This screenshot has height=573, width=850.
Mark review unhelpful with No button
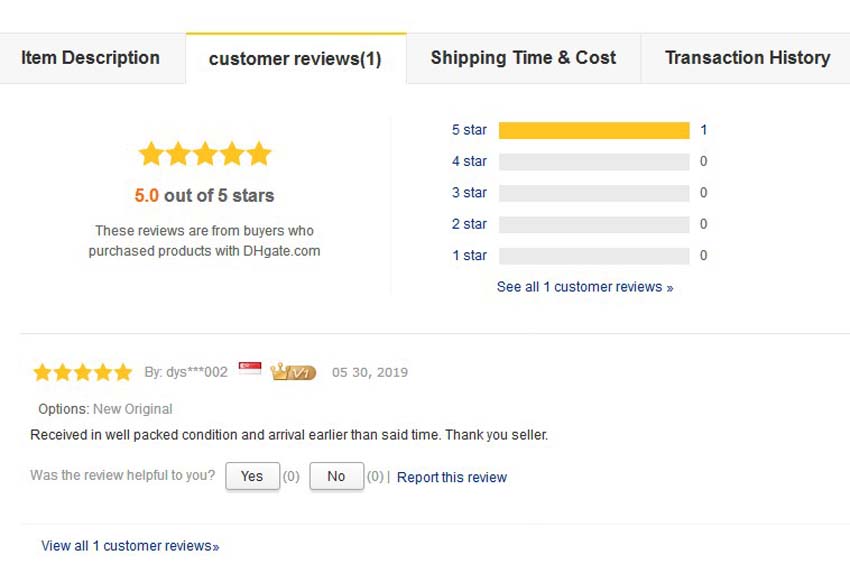(x=337, y=476)
